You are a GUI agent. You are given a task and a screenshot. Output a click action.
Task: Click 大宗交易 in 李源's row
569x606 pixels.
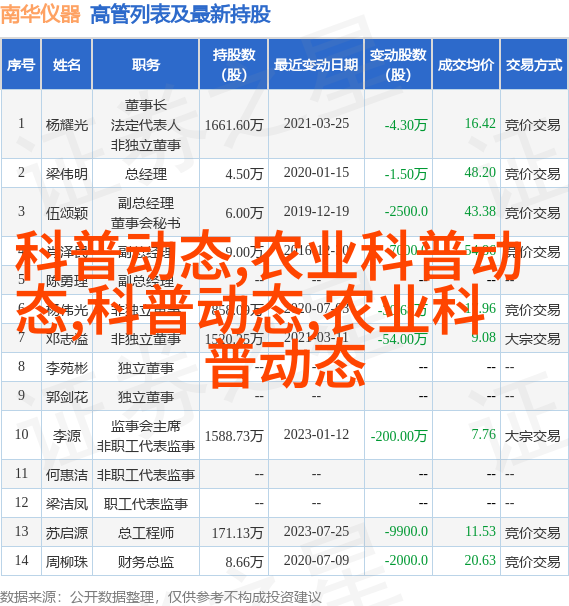(x=532, y=436)
